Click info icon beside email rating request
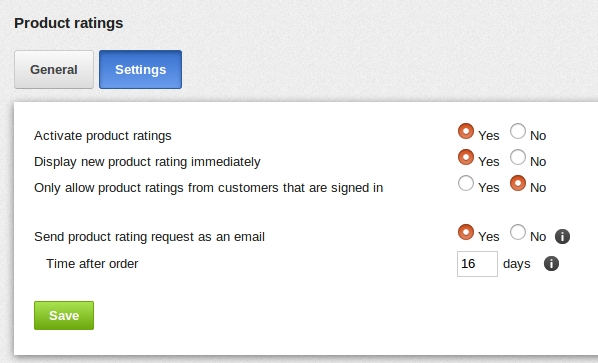 click(x=562, y=236)
